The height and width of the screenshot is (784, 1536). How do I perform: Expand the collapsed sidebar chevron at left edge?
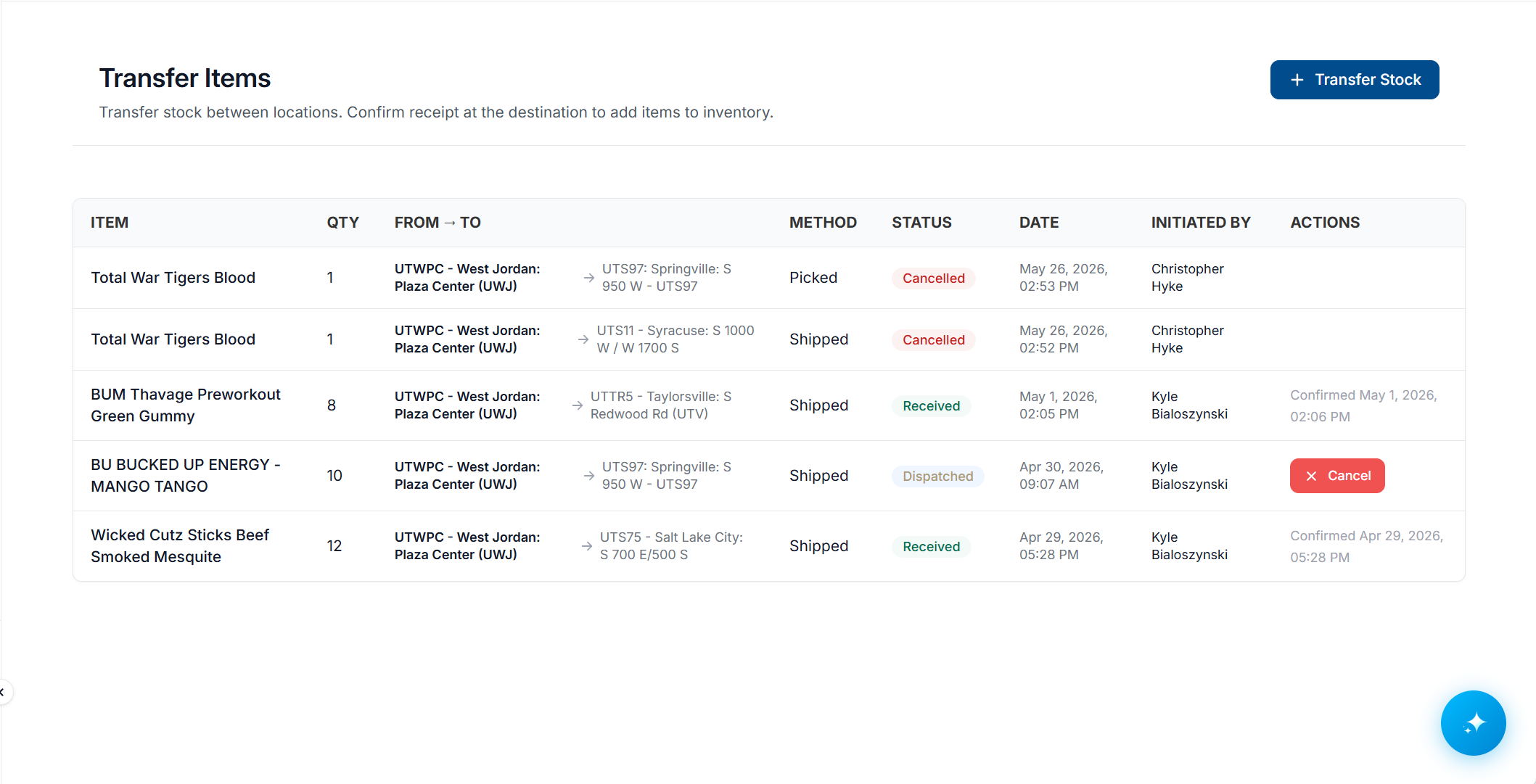tap(3, 692)
